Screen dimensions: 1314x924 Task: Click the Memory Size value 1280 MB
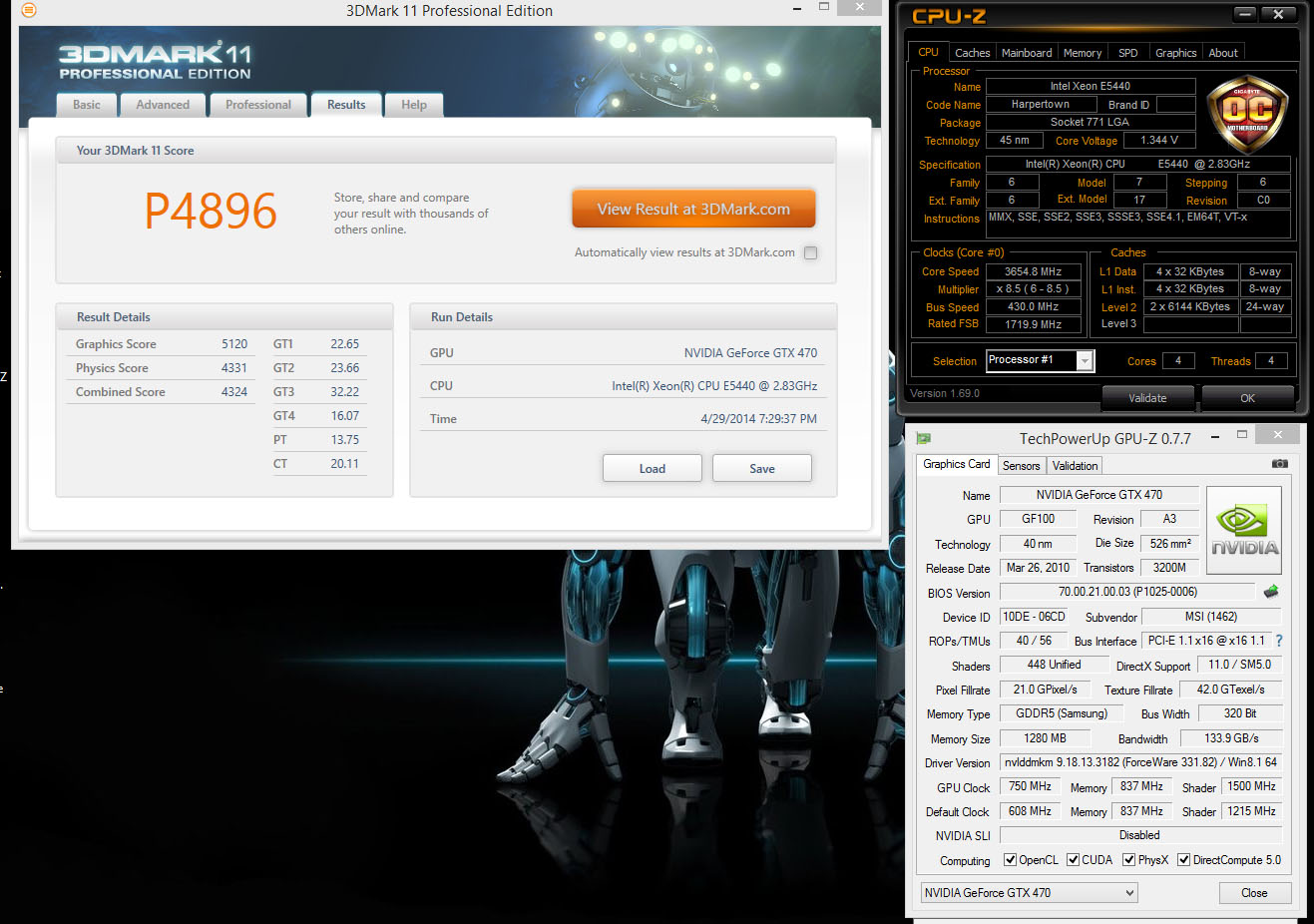click(1045, 738)
